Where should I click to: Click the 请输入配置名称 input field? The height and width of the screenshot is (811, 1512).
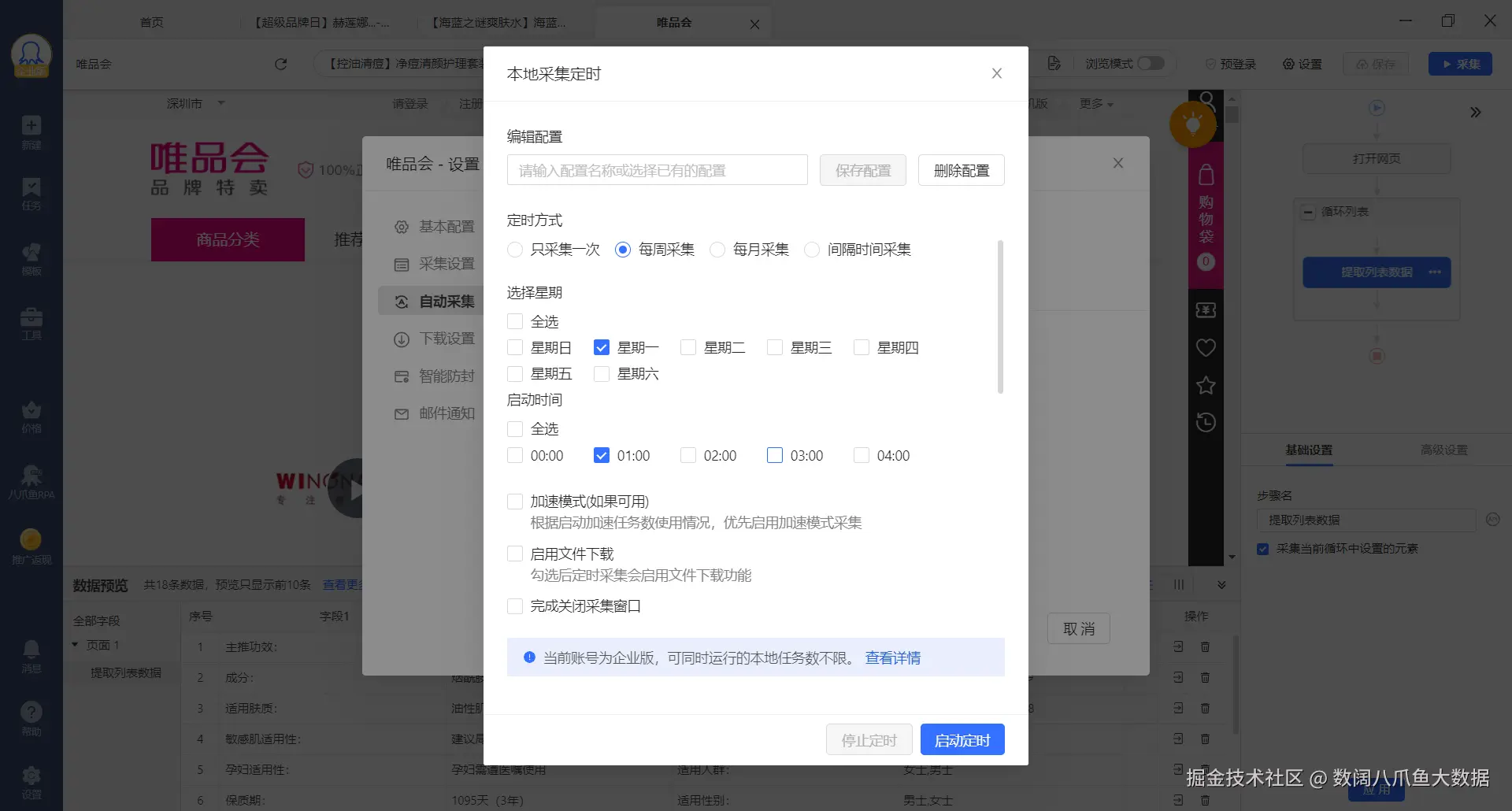658,170
